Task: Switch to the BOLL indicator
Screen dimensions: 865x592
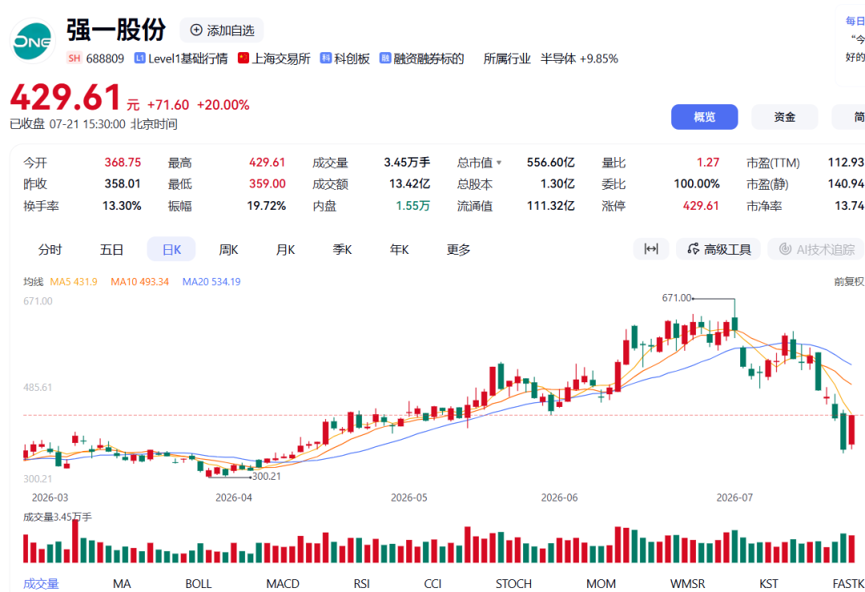Action: [198, 583]
